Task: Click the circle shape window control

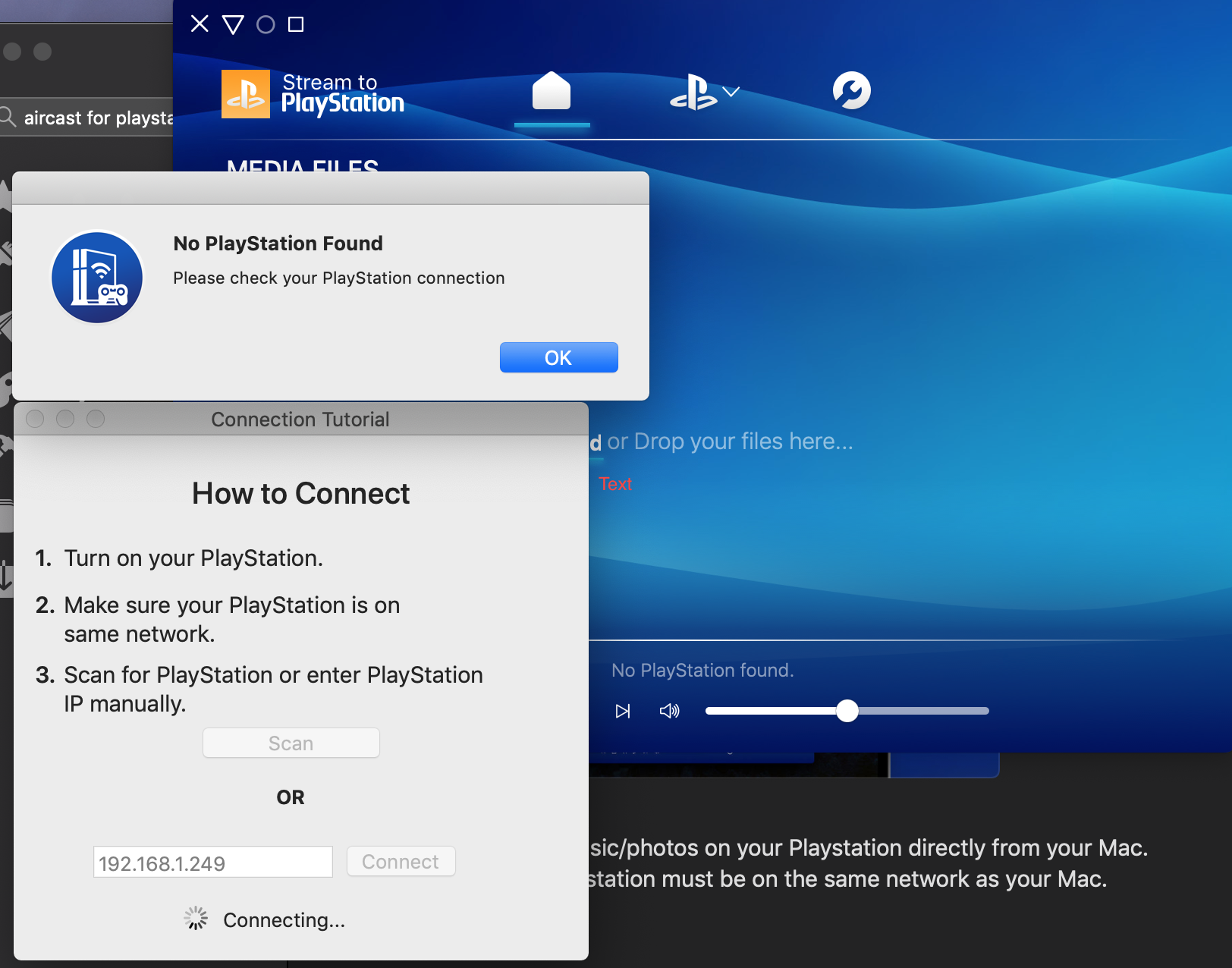Action: [x=266, y=25]
